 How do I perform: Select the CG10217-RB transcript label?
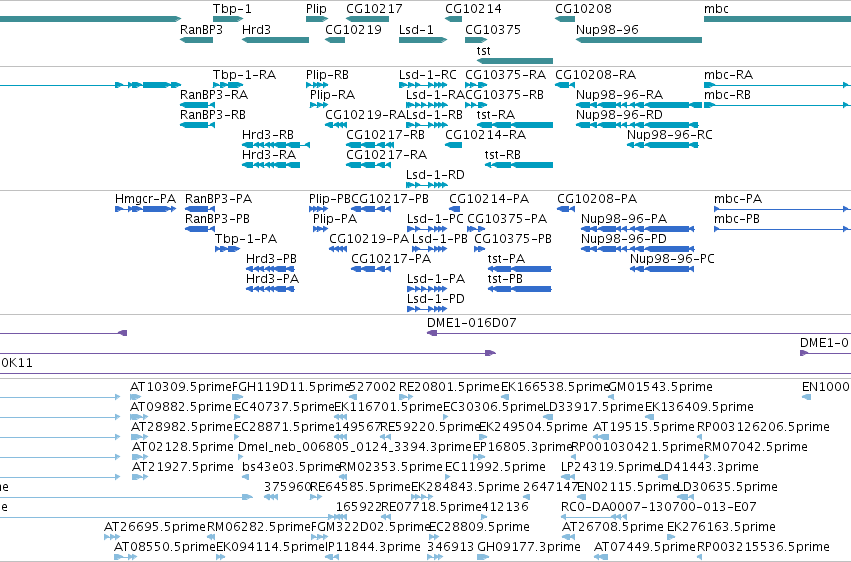pos(385,135)
